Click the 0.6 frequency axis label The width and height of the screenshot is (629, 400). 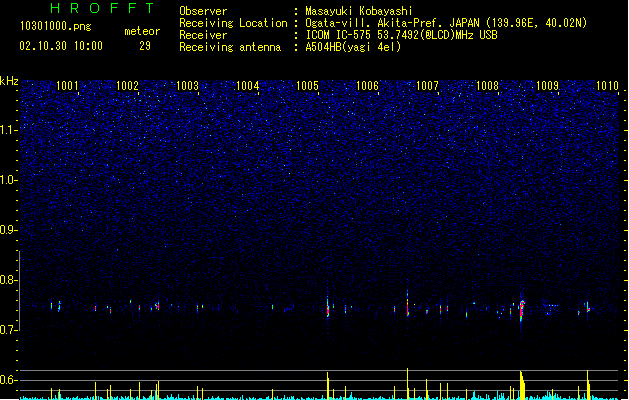tap(9, 380)
